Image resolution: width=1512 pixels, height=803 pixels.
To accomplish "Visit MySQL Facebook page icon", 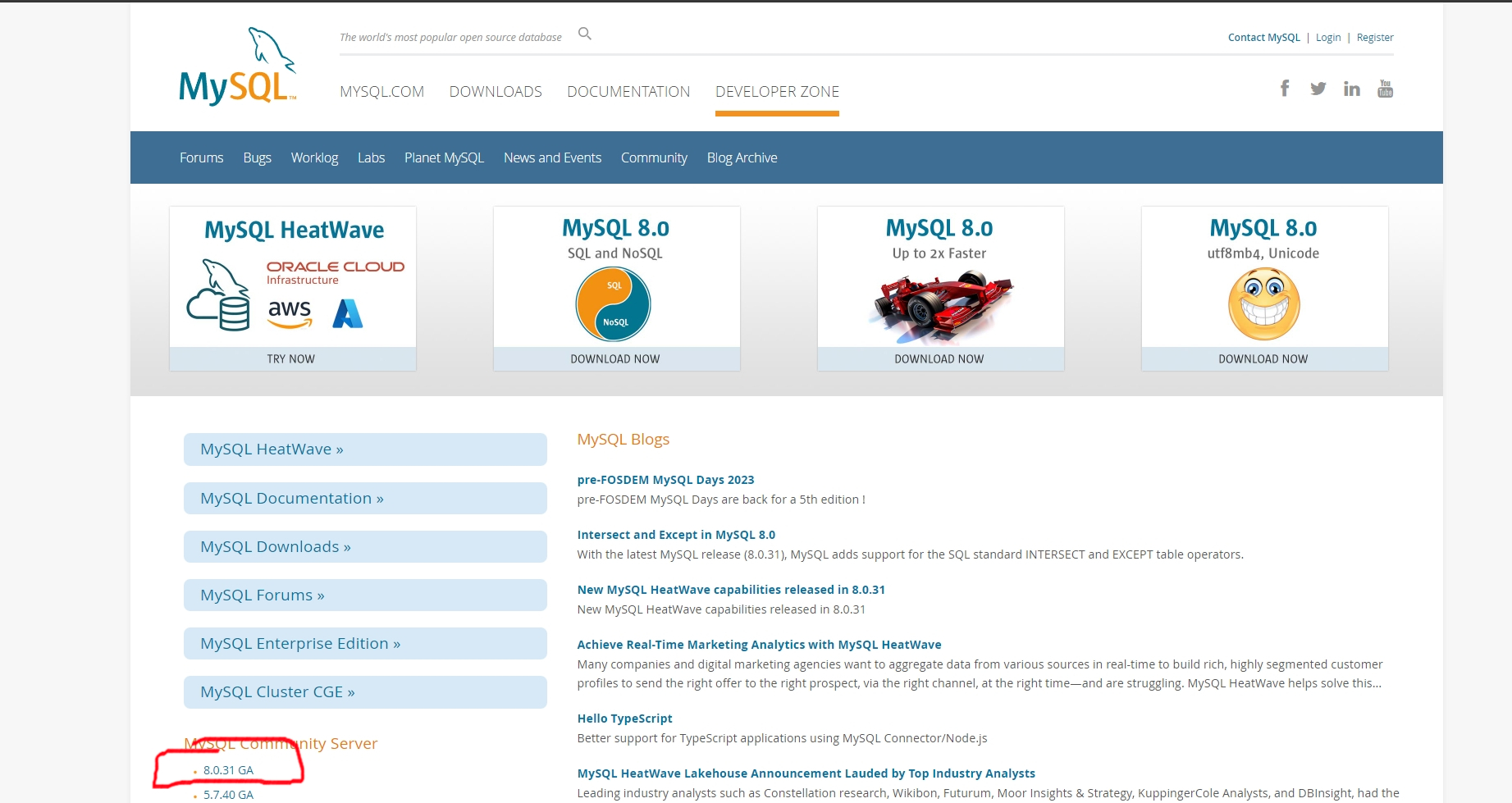I will click(x=1285, y=88).
